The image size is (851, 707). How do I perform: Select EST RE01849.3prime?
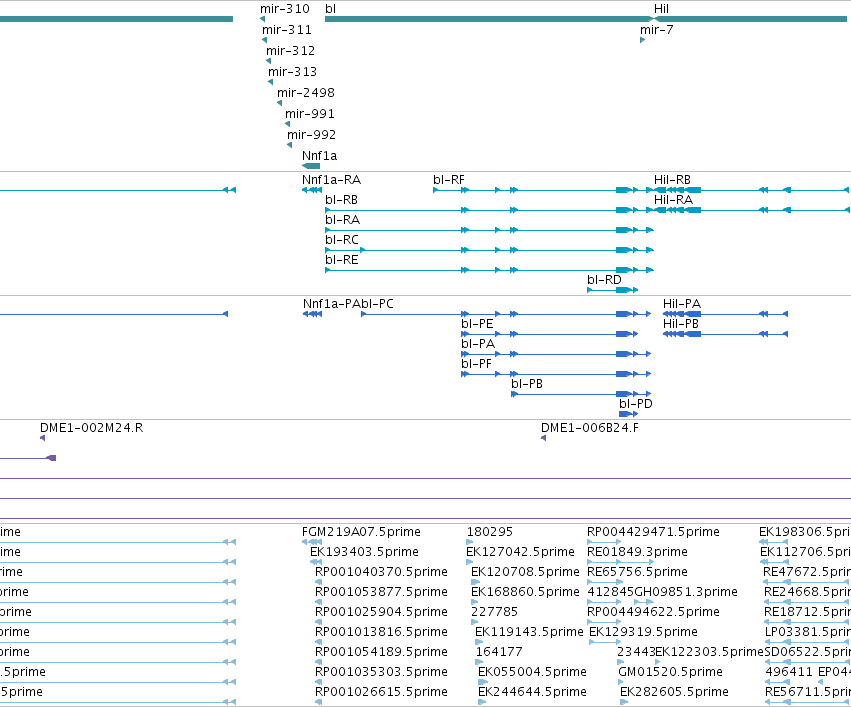pos(637,552)
